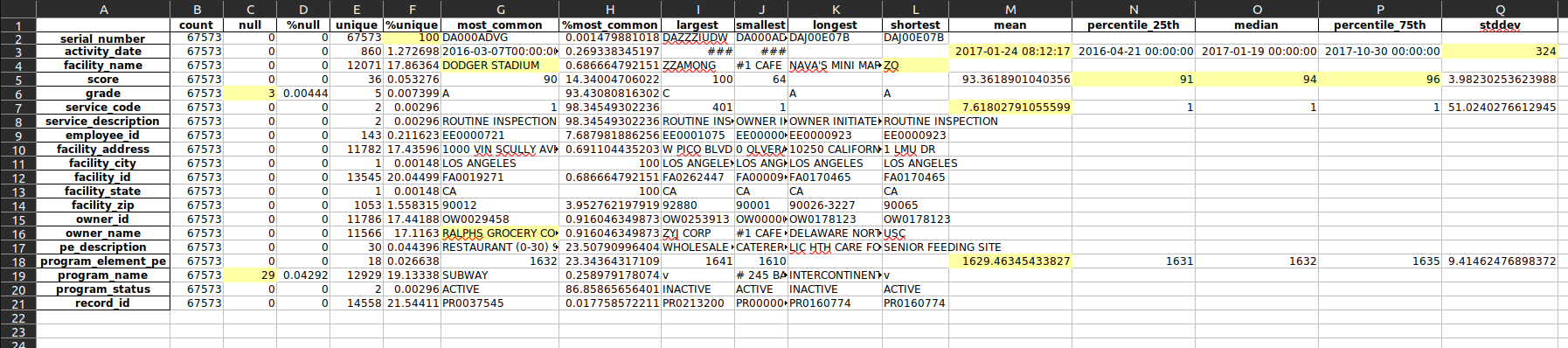The height and width of the screenshot is (348, 1568).
Task: Click the '%most_common' header cell
Action: [610, 24]
